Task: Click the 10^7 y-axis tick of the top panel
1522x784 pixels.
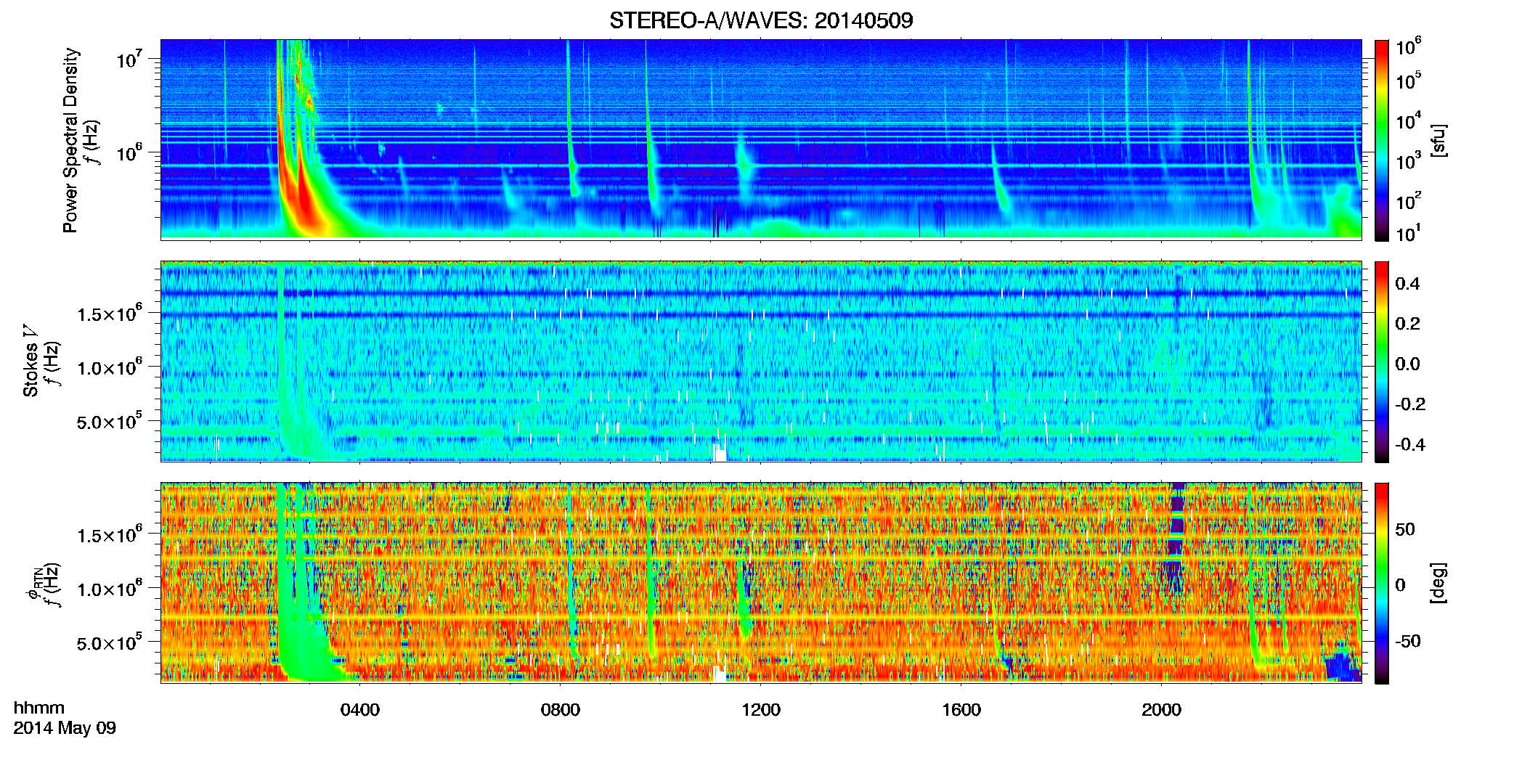Action: click(x=129, y=58)
